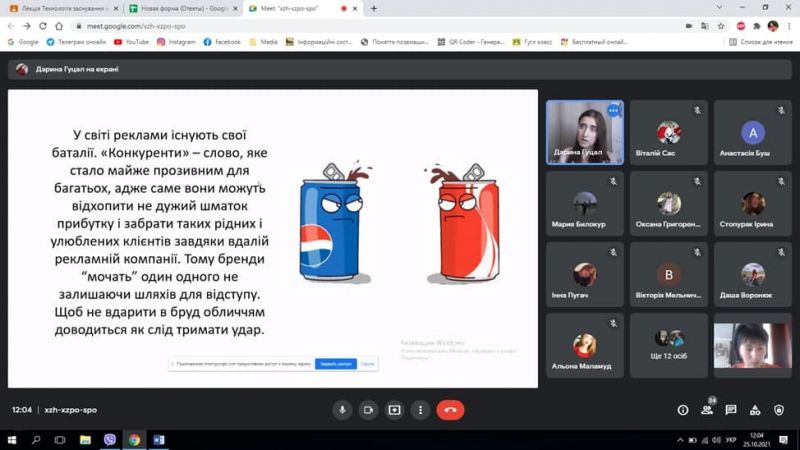Viewport: 800px width, 450px height.
Task: Toggle the microphone button in Meet
Action: 342,410
